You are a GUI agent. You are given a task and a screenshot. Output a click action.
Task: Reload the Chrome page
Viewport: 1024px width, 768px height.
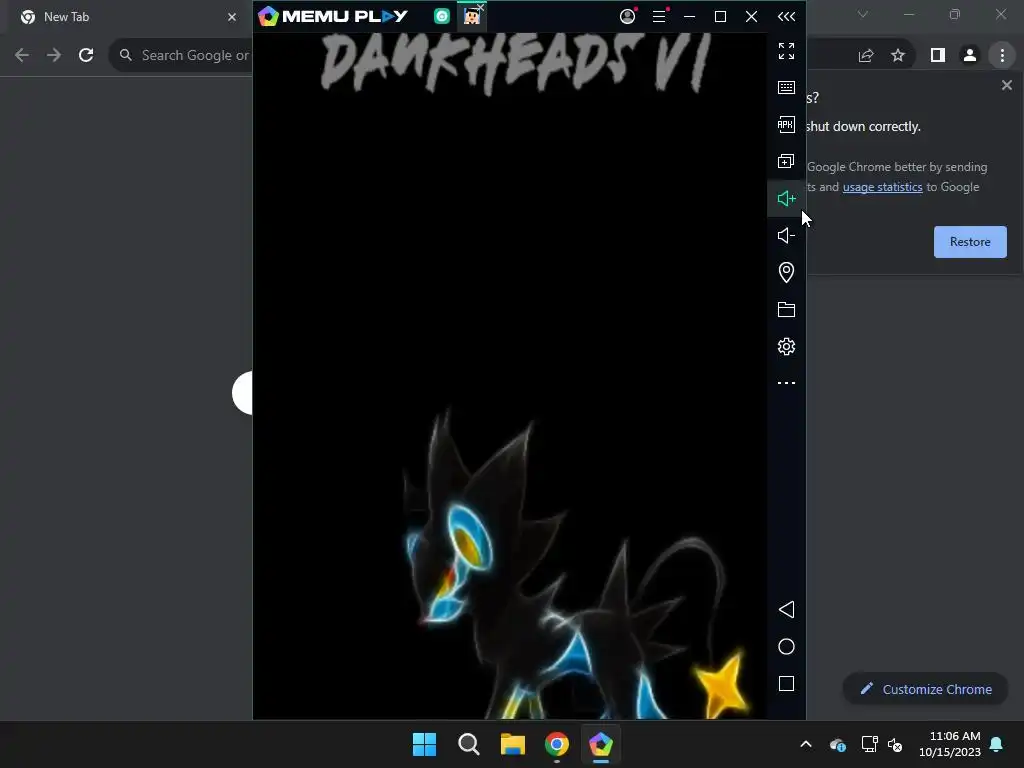86,56
